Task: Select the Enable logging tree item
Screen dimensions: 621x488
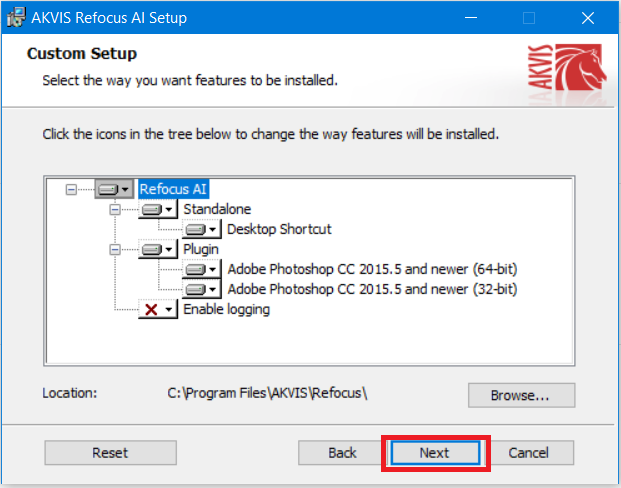Action: pyautogui.click(x=227, y=309)
